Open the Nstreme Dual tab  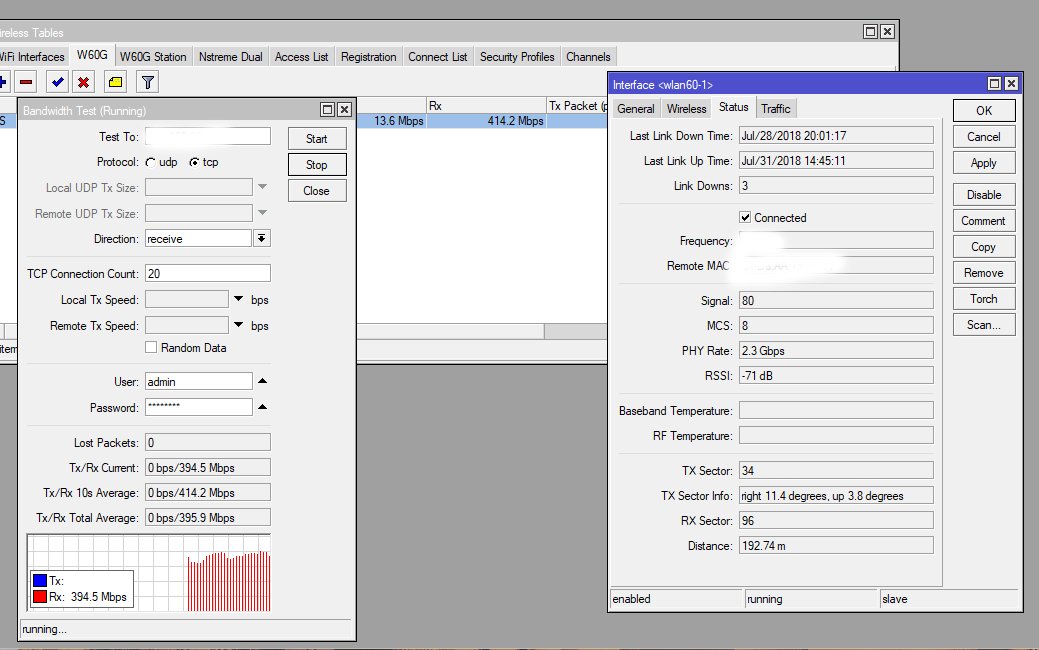231,57
